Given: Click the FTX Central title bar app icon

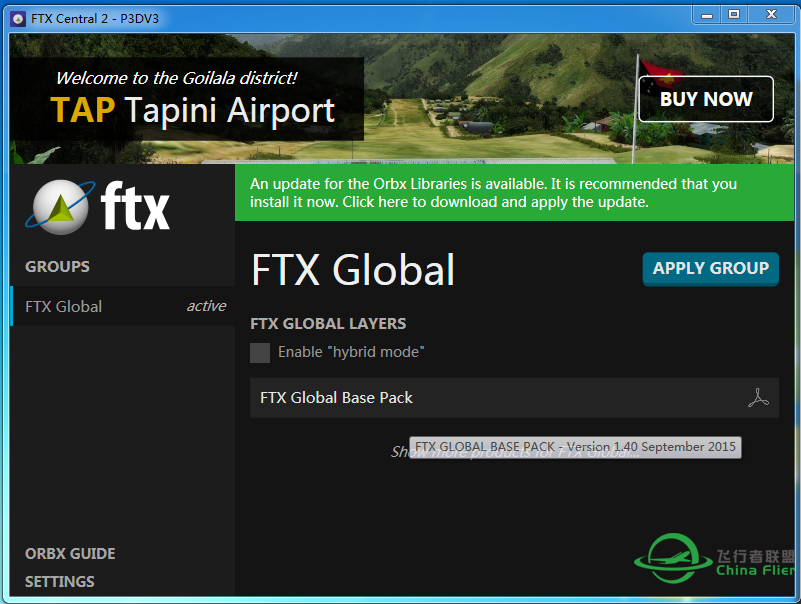Looking at the screenshot, I should click(x=18, y=19).
